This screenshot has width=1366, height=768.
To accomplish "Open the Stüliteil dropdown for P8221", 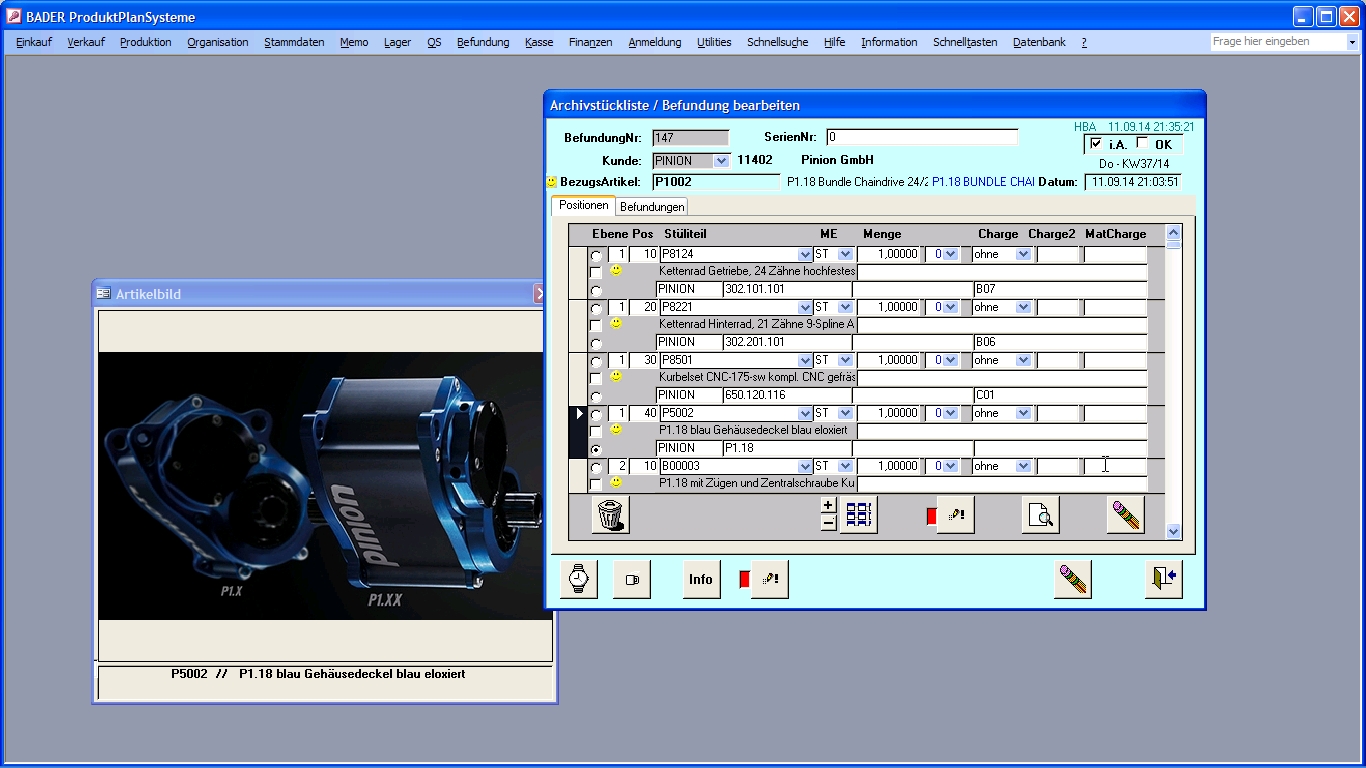I will (x=805, y=308).
